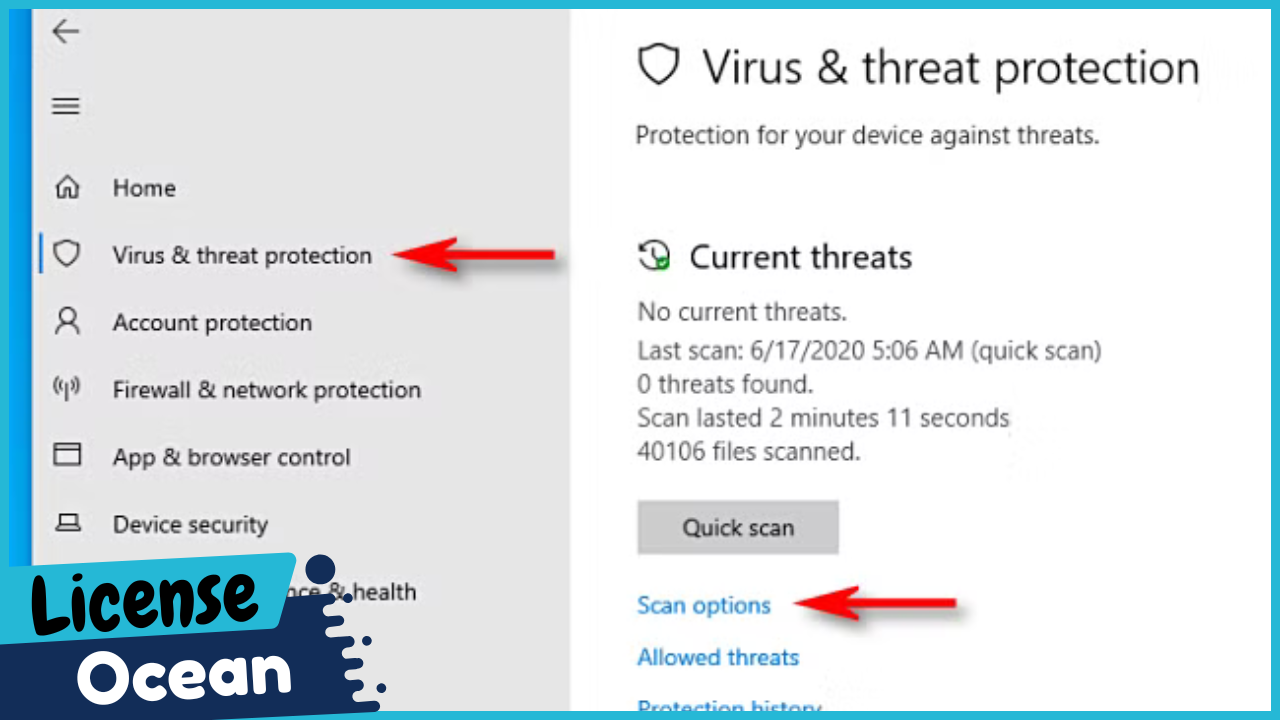Open App & browser control page
This screenshot has height=720, width=1280.
[x=231, y=457]
